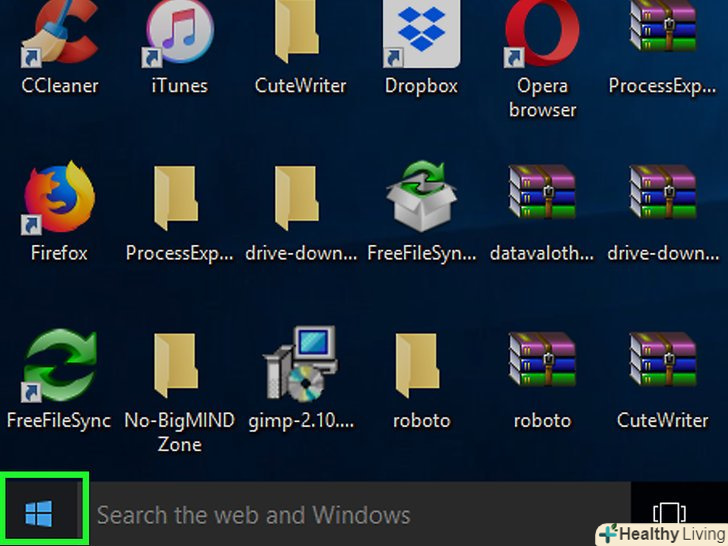Viewport: 728px width, 546px height.
Task: Select the drive-down... WinRAR archive icon
Action: click(663, 191)
